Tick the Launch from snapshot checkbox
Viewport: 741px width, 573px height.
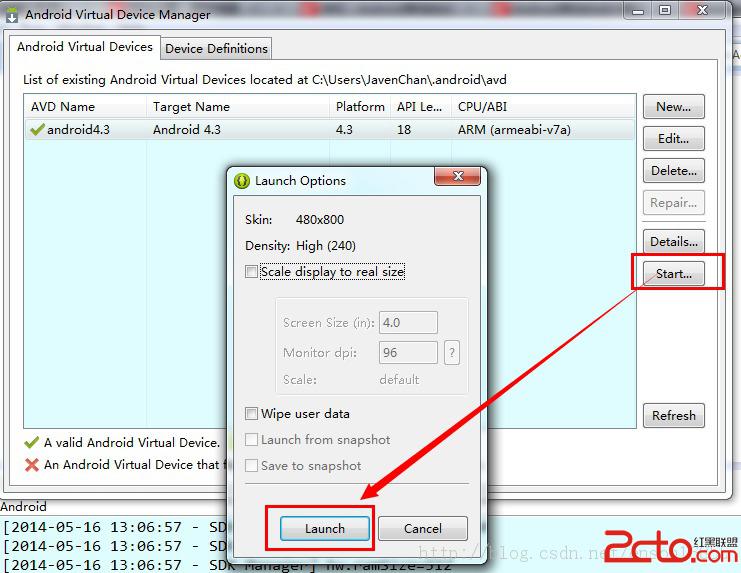click(251, 440)
